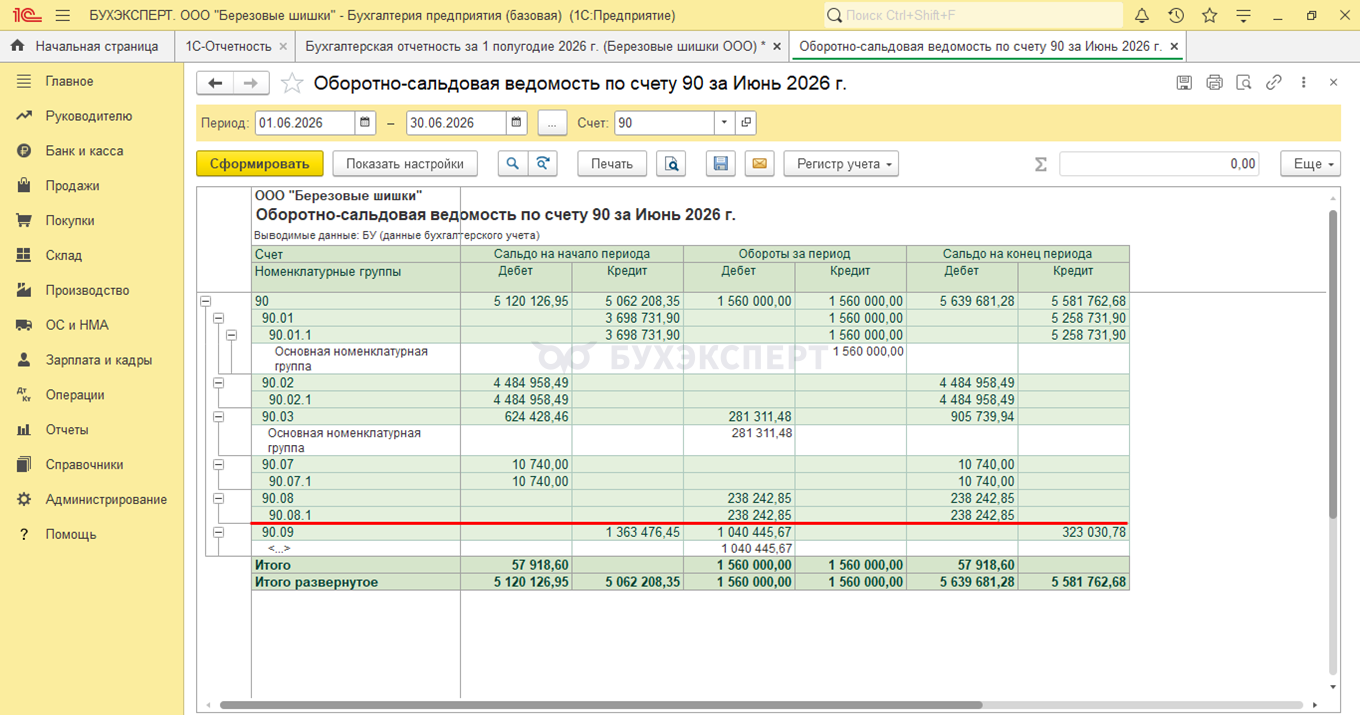Collapse the account 90 group

click(x=206, y=301)
